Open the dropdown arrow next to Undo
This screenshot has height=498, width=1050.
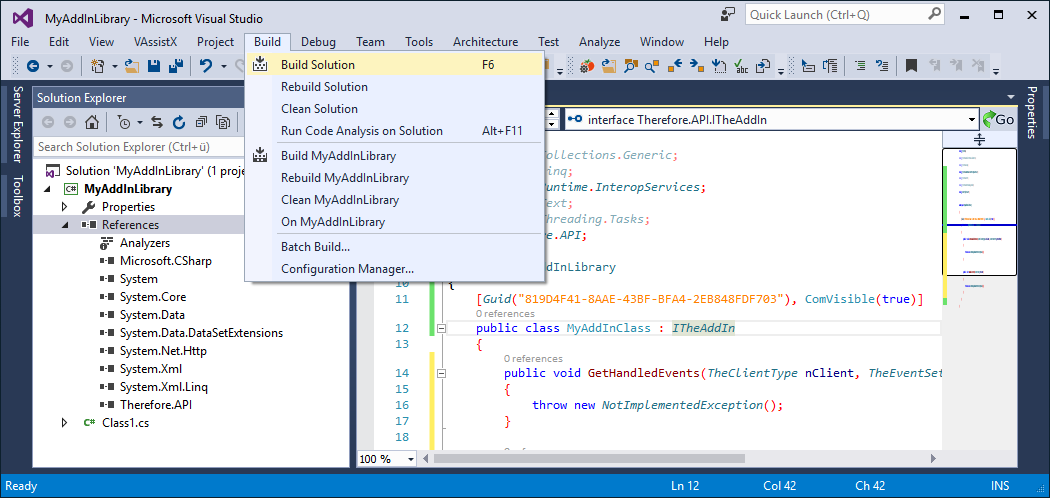(x=224, y=66)
